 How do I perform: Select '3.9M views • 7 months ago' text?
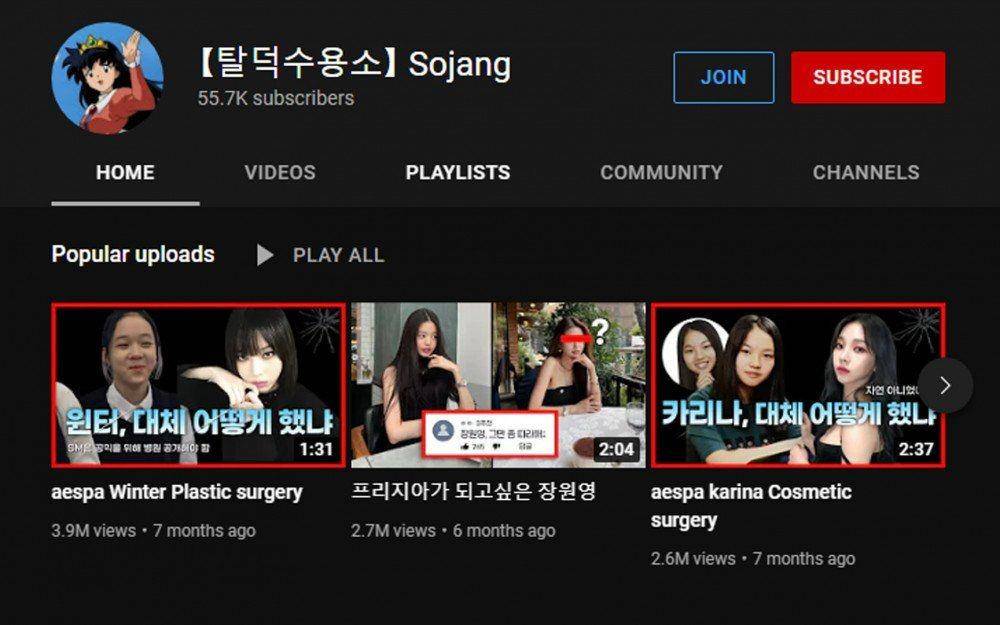click(154, 531)
